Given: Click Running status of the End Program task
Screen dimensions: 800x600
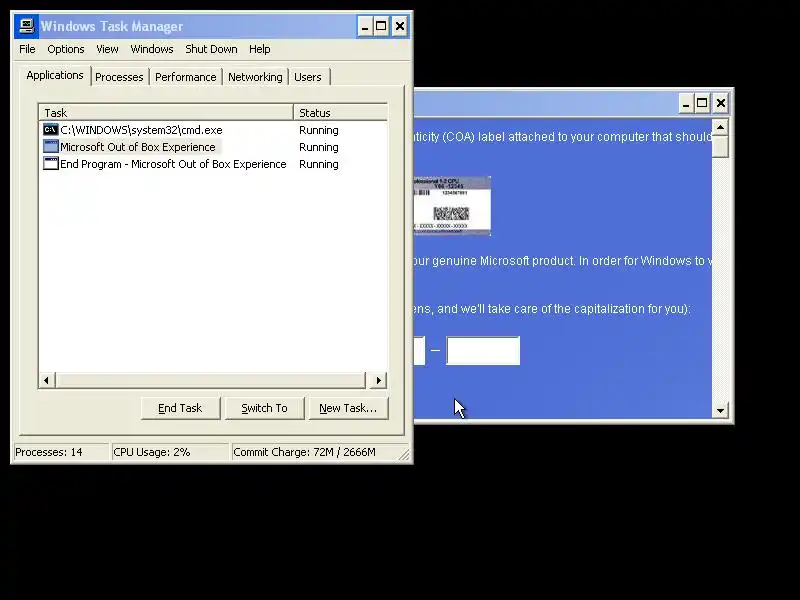Looking at the screenshot, I should coord(319,164).
